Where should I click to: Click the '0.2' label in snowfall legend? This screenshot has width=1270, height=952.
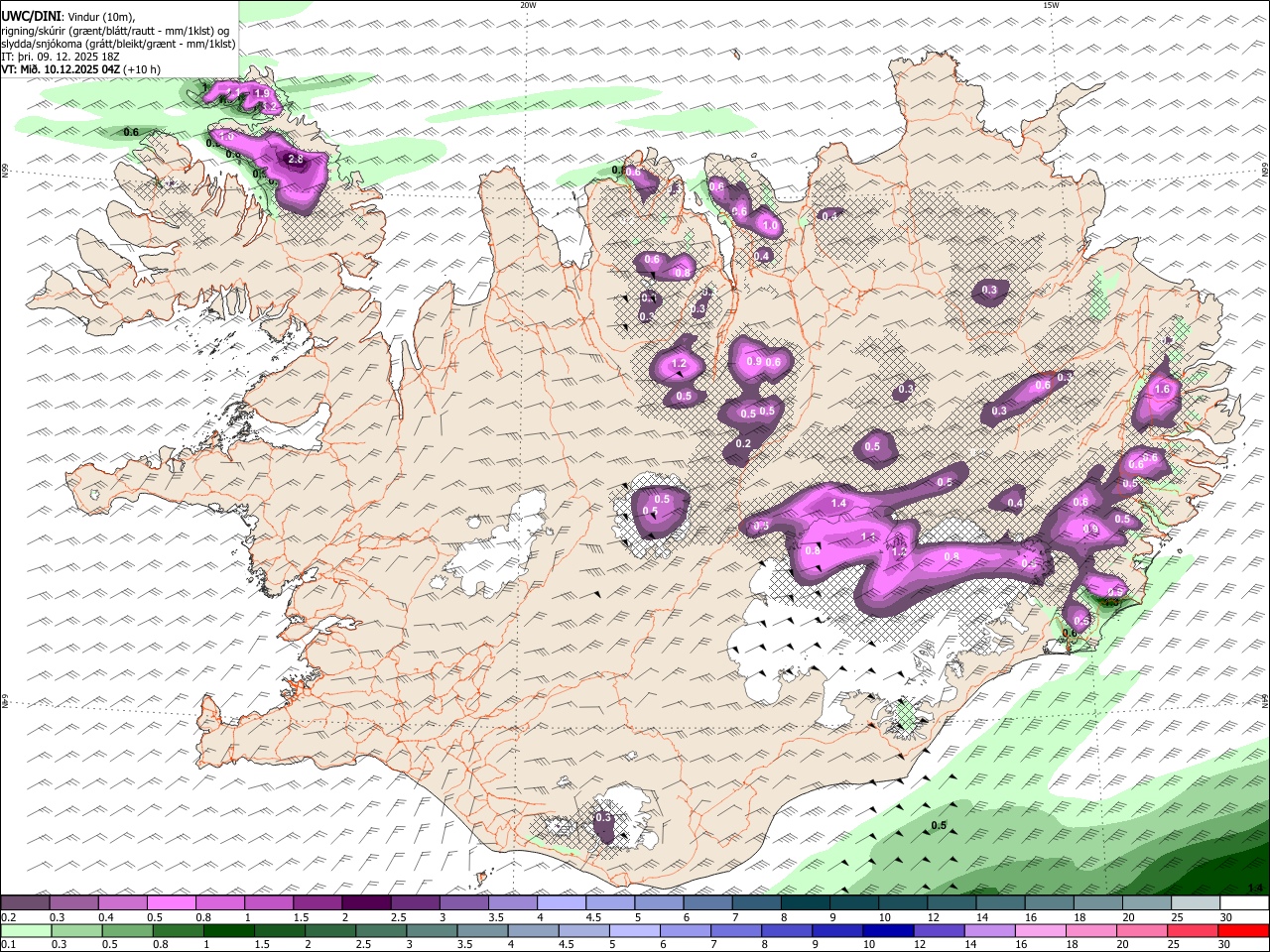[8, 917]
